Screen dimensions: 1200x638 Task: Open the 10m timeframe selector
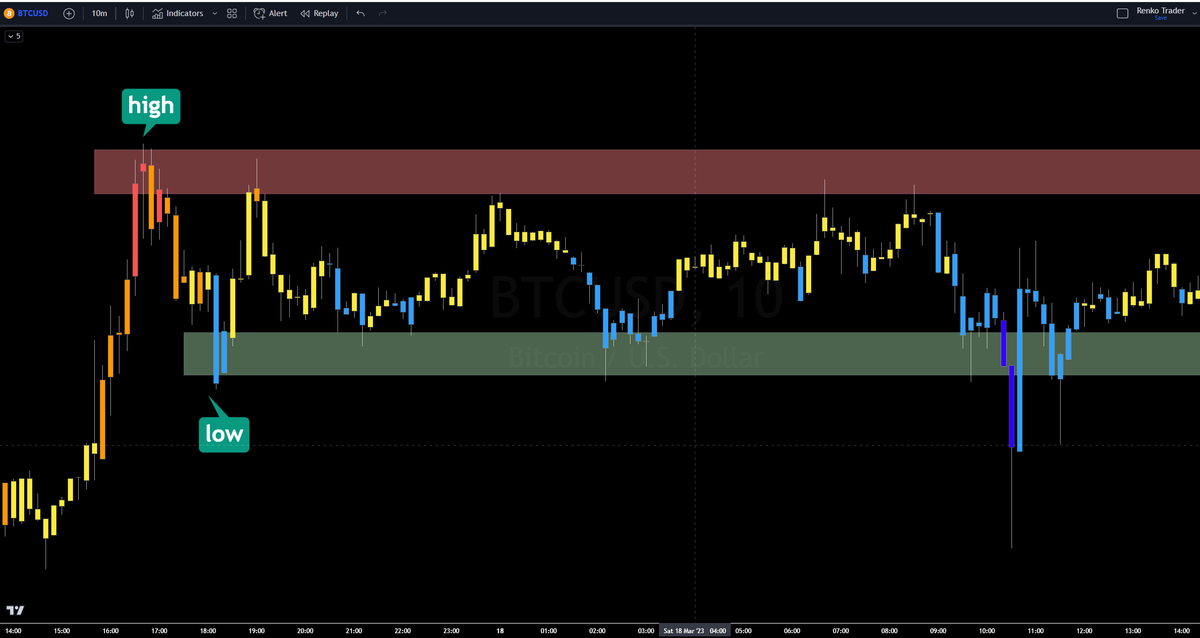(99, 13)
